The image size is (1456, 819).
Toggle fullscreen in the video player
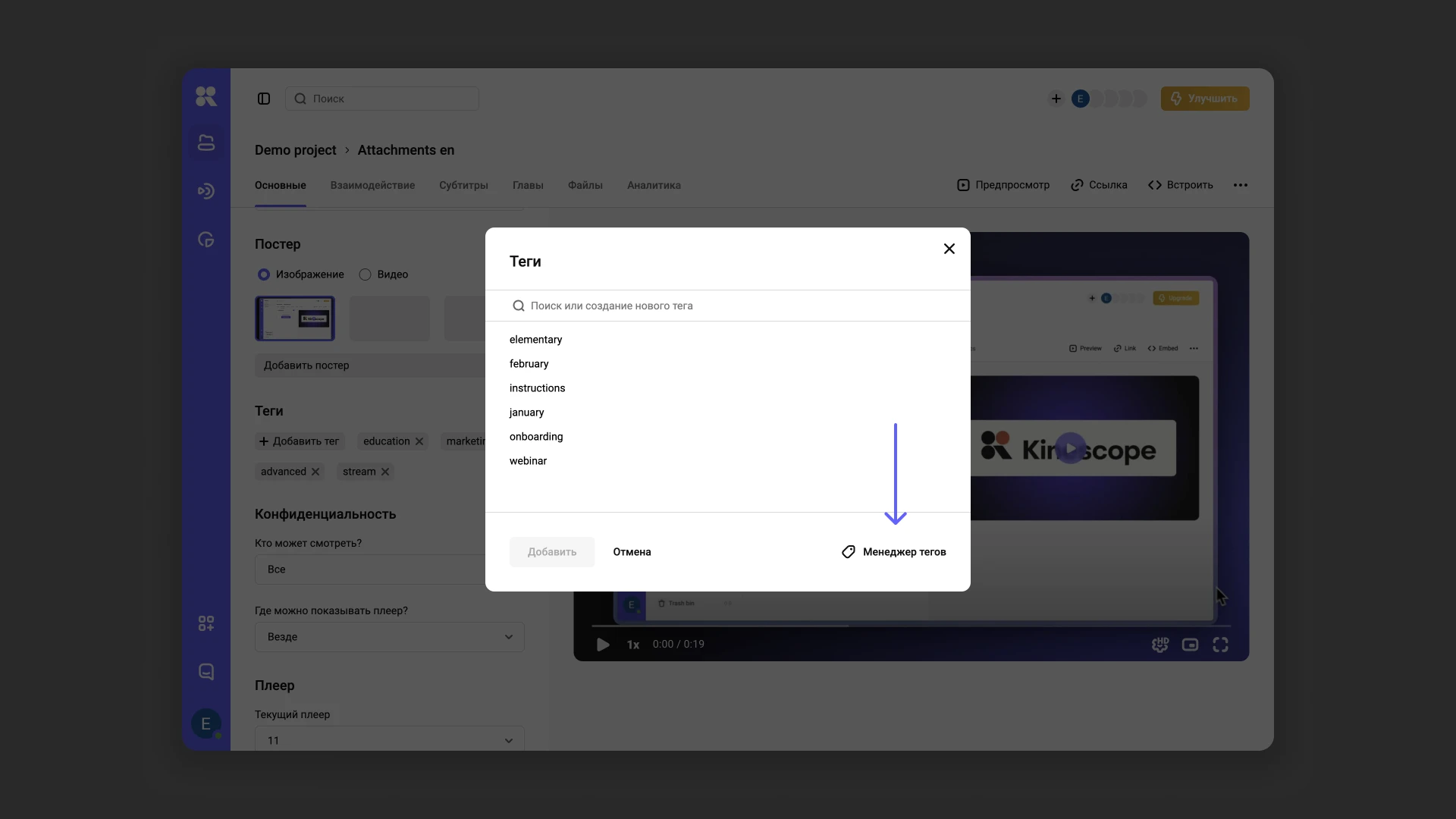pyautogui.click(x=1220, y=645)
